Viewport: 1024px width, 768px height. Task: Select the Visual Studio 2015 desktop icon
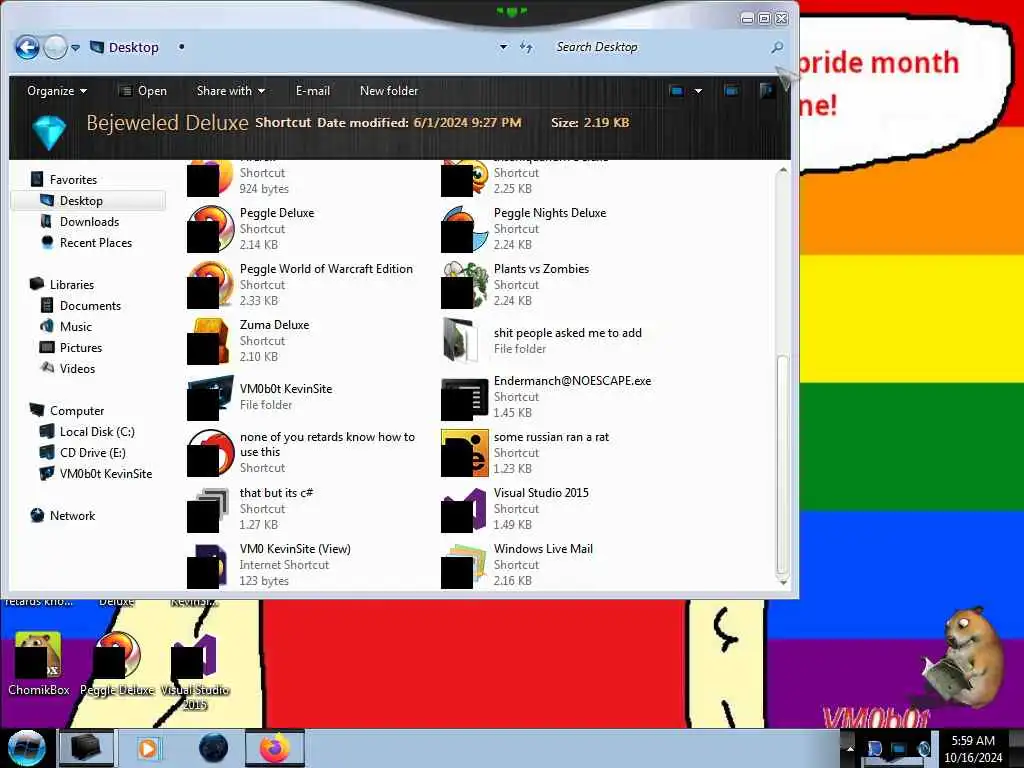(x=195, y=673)
